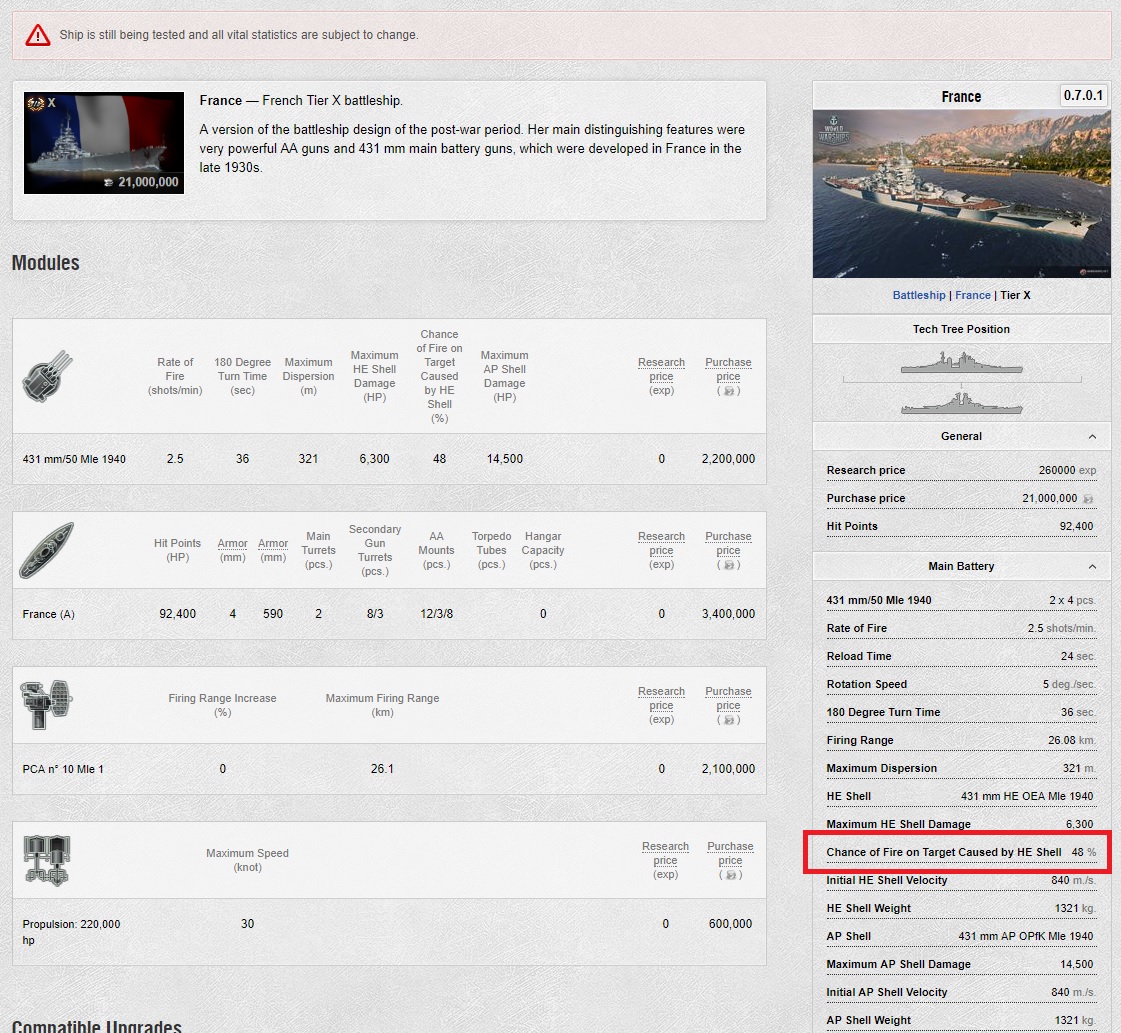Click the France title above the sidebar image

pos(961,97)
